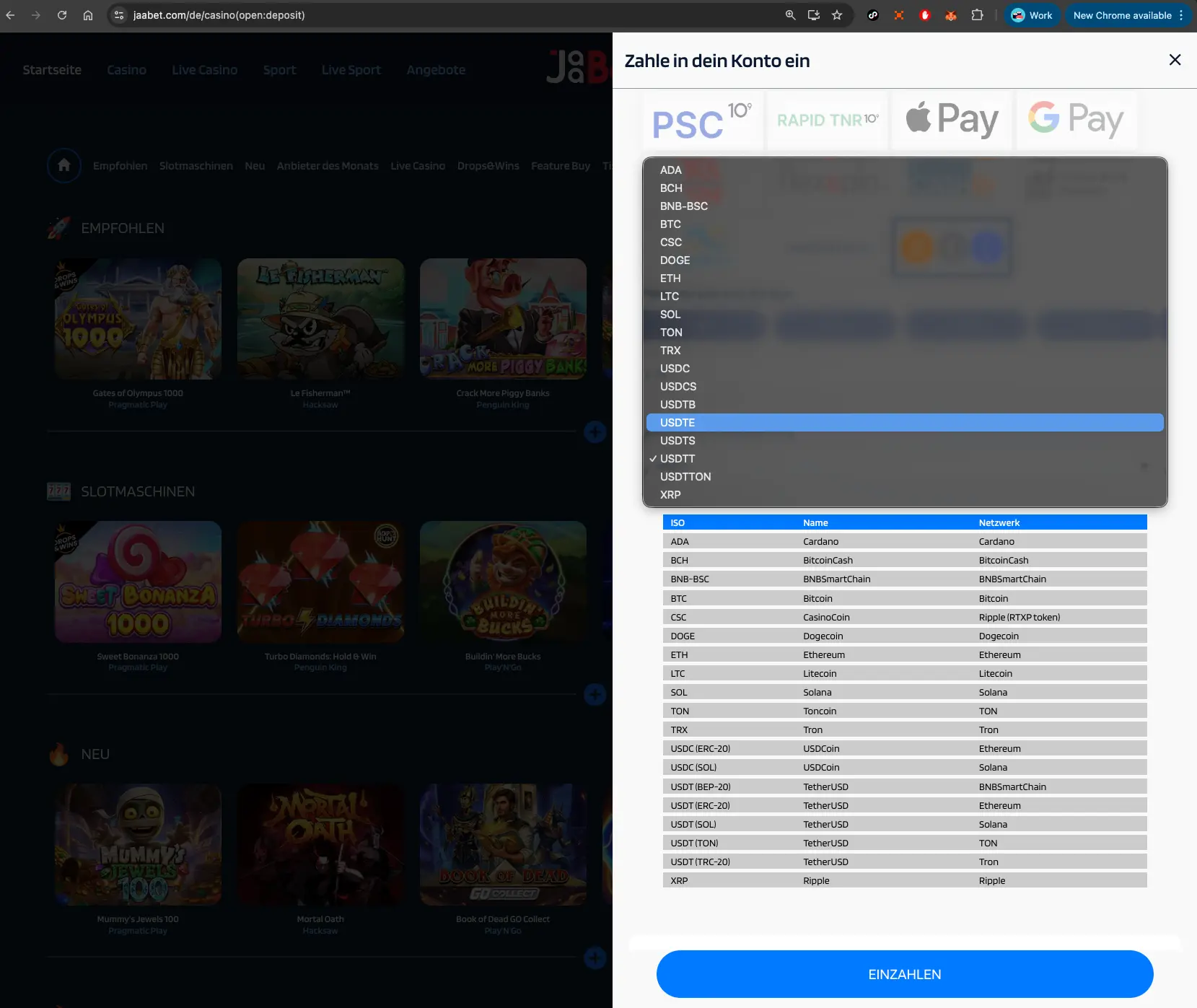Image resolution: width=1197 pixels, height=1008 pixels.
Task: Open Mummy's Jewels 100 game
Action: click(x=138, y=844)
